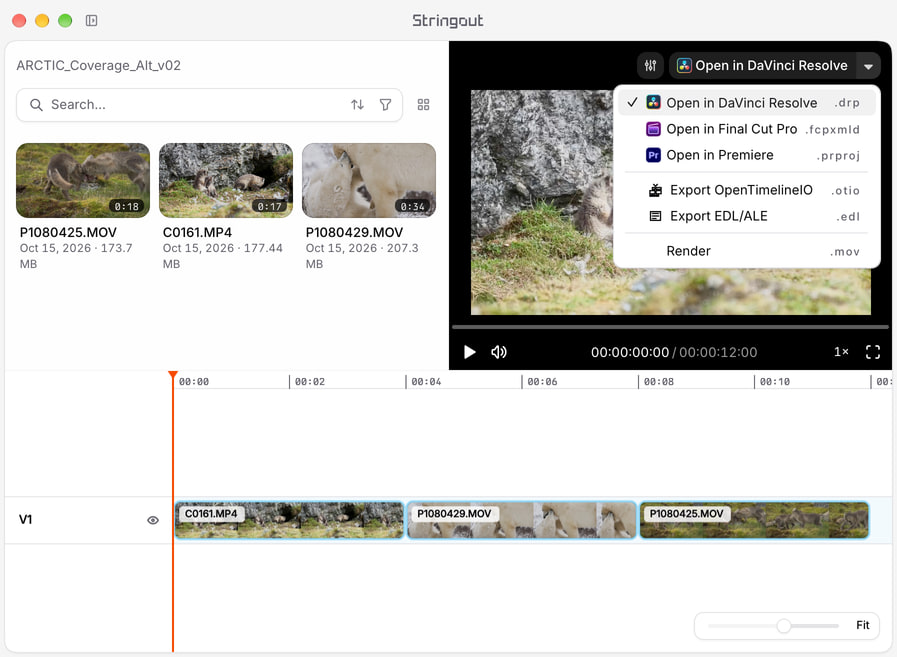
Task: Click Fit to fit timeline zoom
Action: coord(863,626)
